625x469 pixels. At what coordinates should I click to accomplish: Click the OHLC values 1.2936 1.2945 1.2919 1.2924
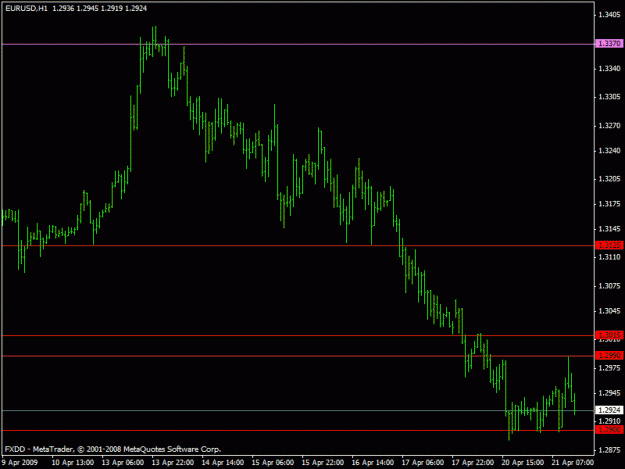pyautogui.click(x=100, y=8)
